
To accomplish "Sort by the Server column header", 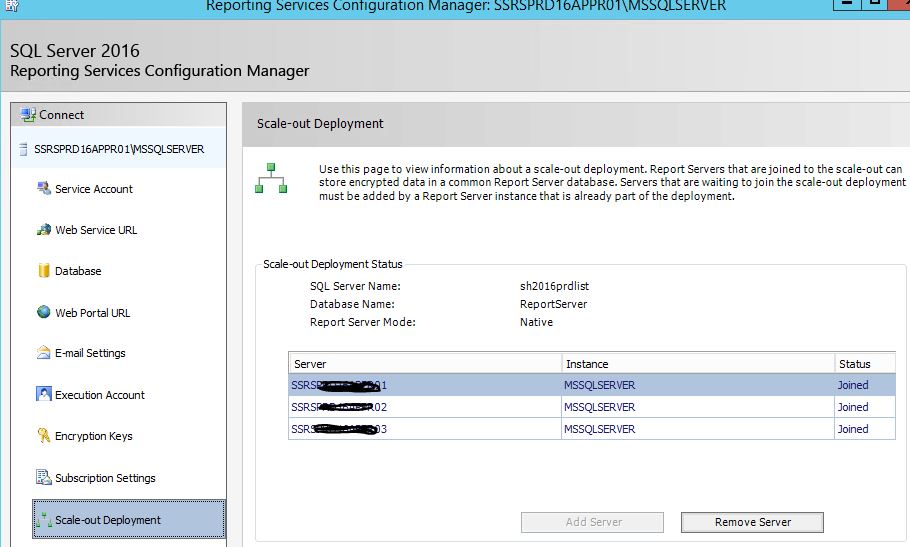I will pyautogui.click(x=425, y=364).
